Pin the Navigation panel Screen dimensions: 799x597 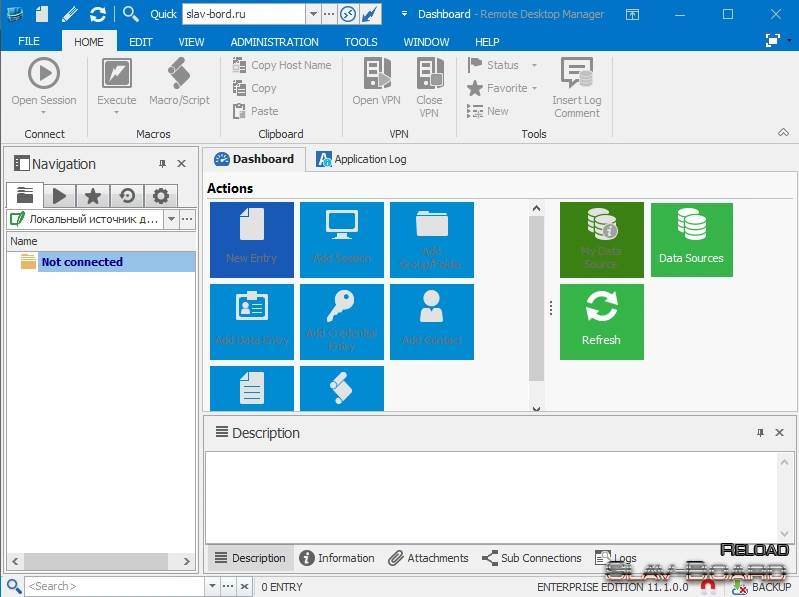pos(163,164)
